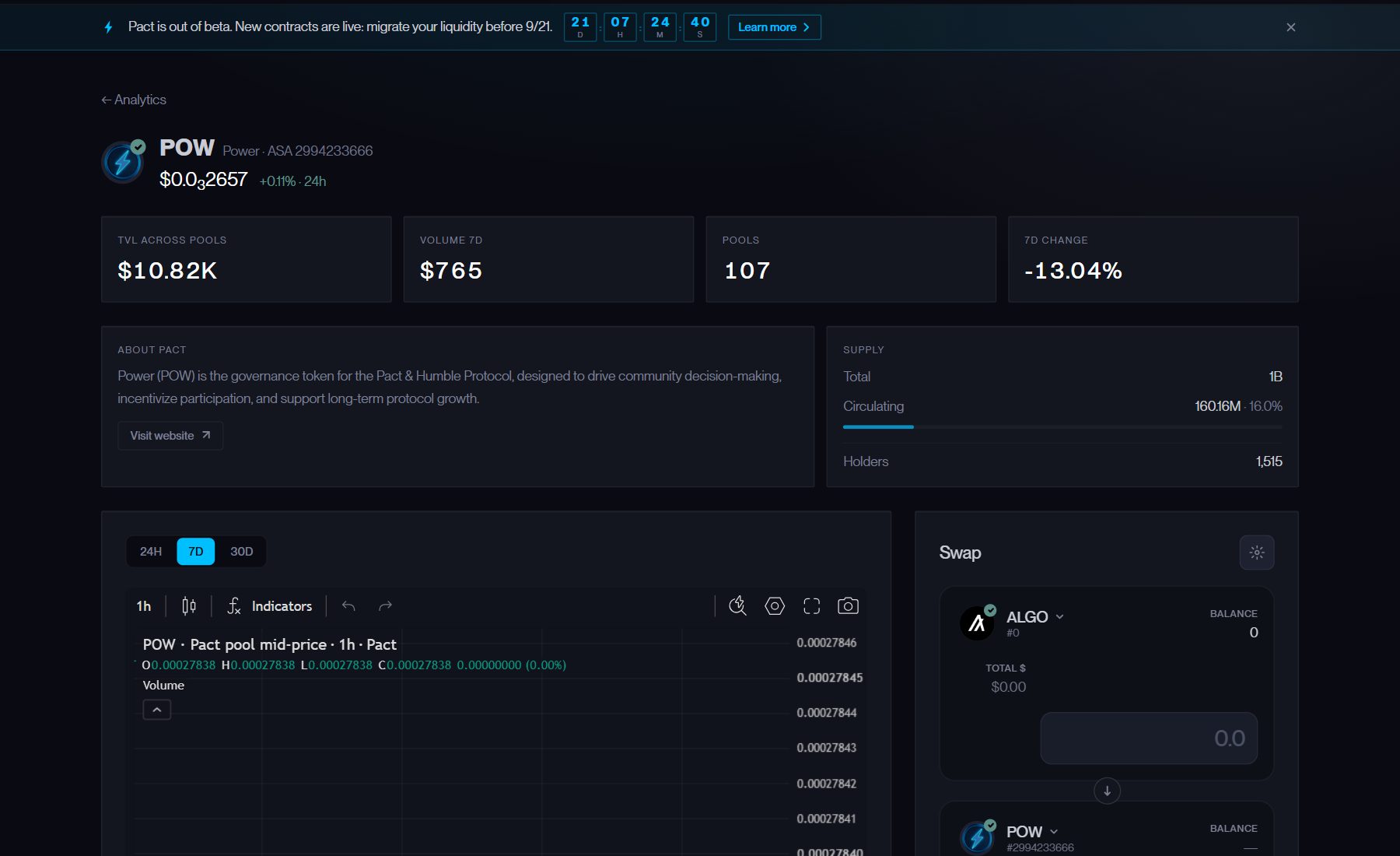Open the 1h interval selector

(144, 606)
